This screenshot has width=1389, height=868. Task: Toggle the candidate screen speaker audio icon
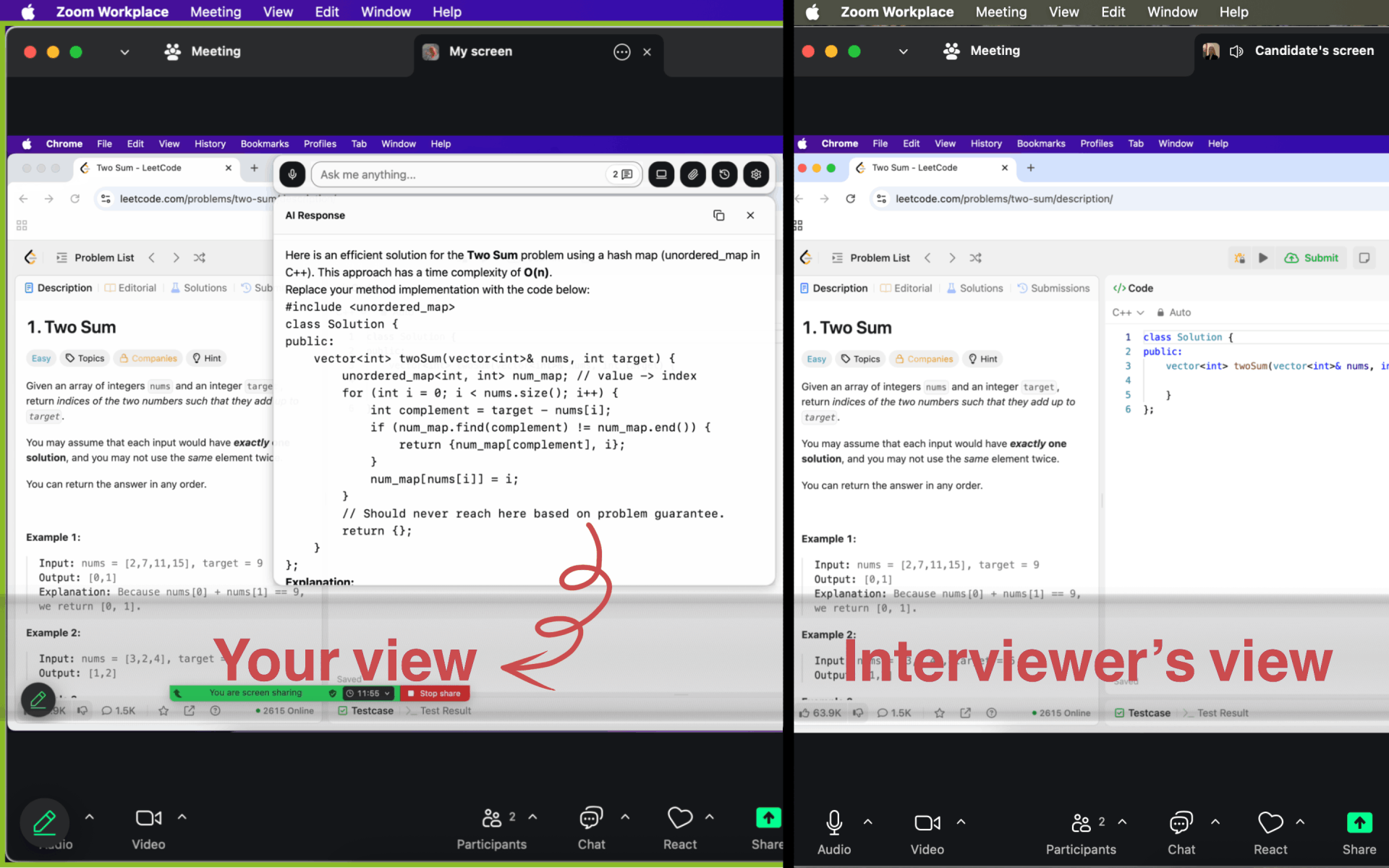[x=1236, y=51]
